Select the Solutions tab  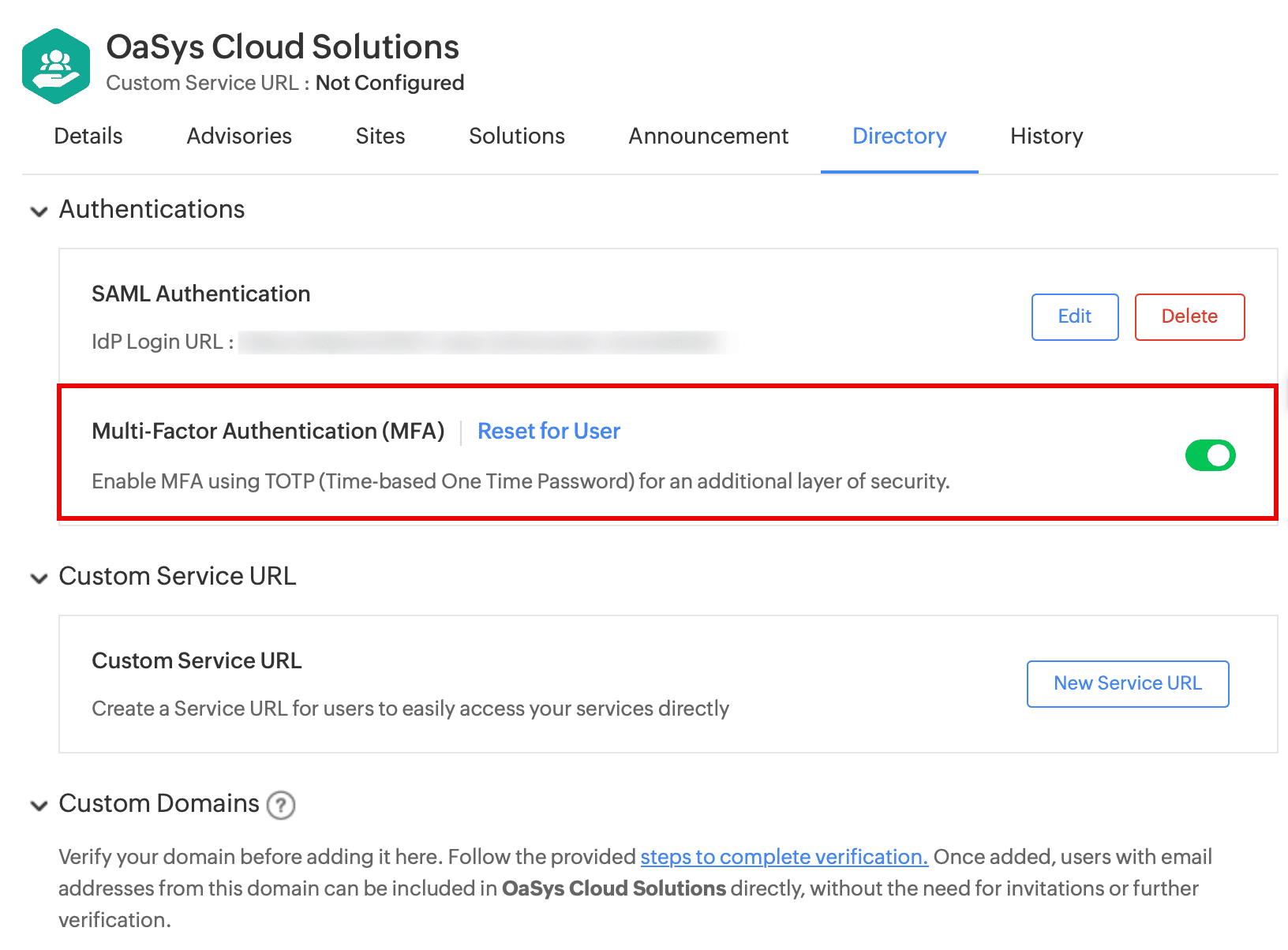point(517,136)
